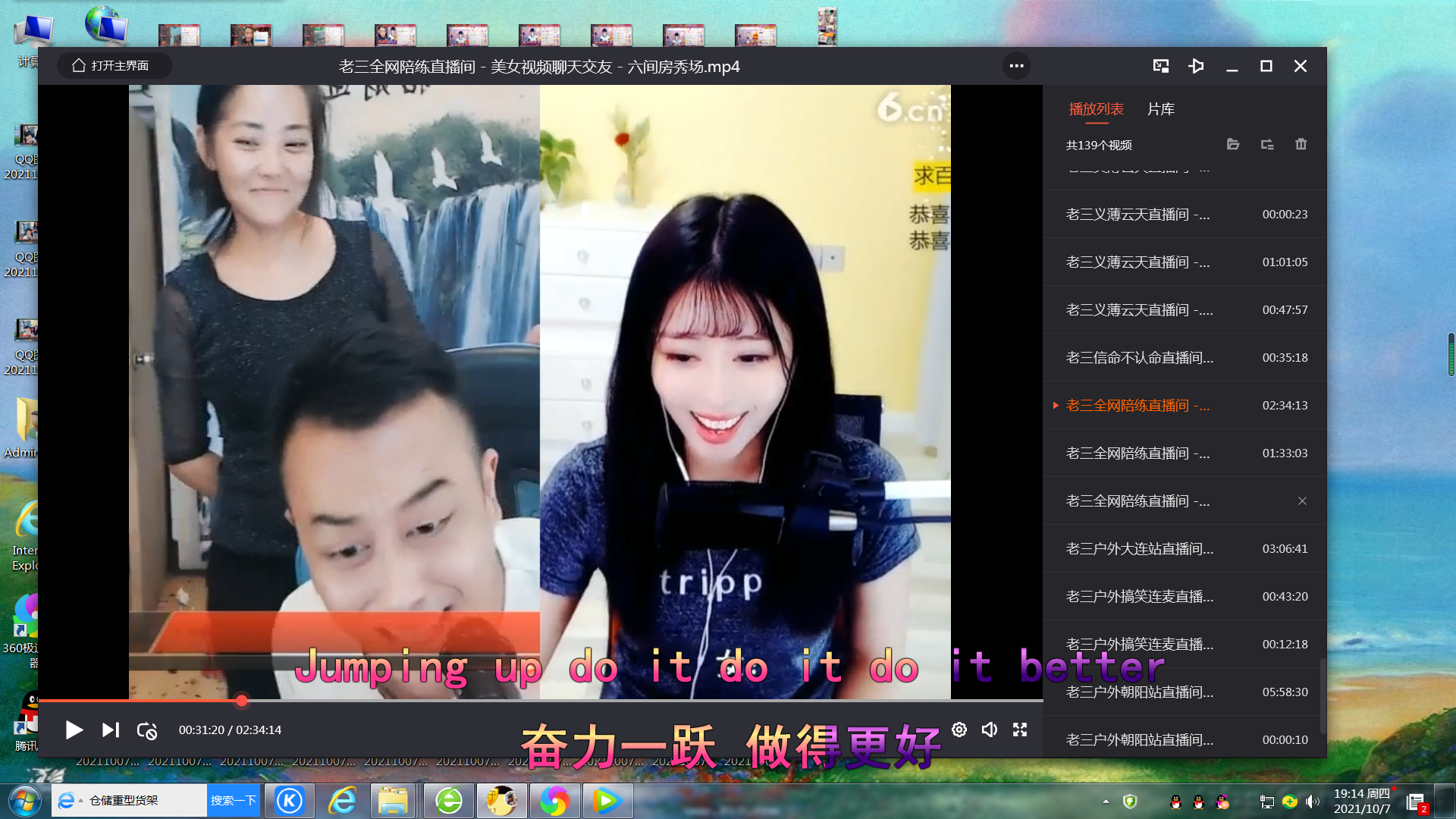Enter fullscreen with the expand icon
1456x819 pixels.
pyautogui.click(x=1020, y=730)
